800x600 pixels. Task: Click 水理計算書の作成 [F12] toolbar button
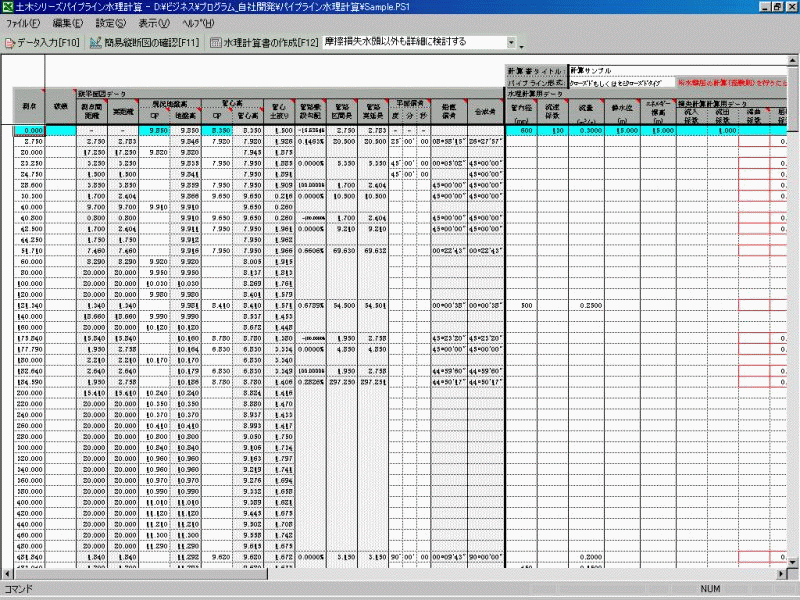coord(264,43)
